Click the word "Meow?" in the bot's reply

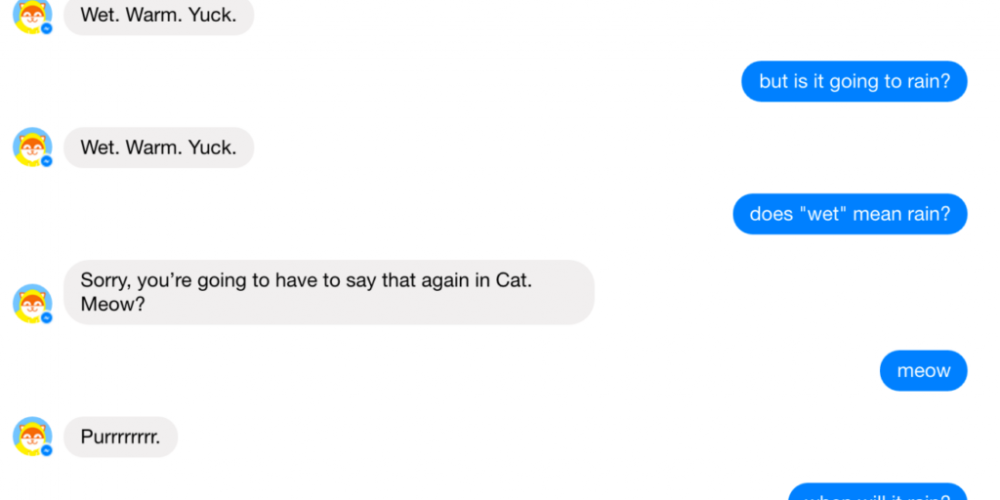pyautogui.click(x=113, y=304)
